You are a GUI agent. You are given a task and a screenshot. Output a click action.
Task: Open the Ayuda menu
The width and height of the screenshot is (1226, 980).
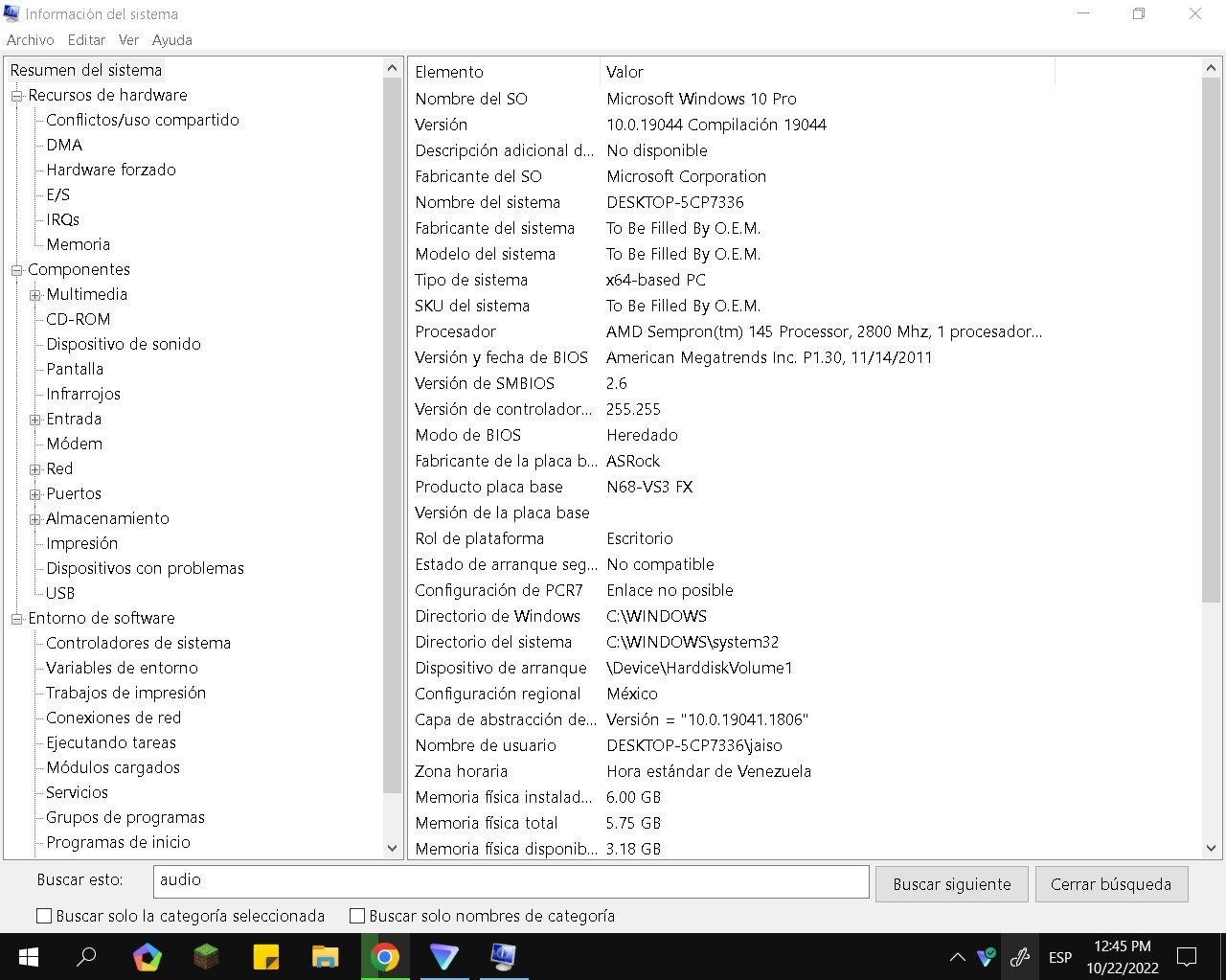(x=172, y=40)
